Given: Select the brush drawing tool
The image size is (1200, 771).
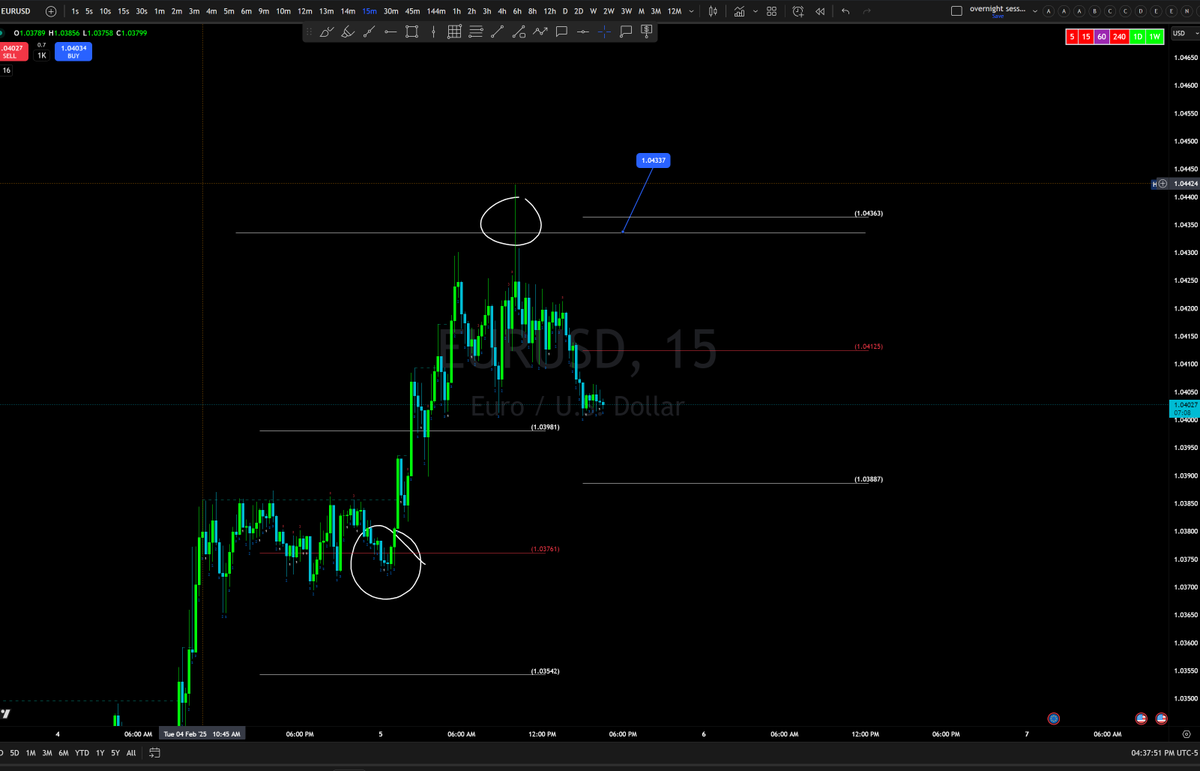Looking at the screenshot, I should click(326, 32).
